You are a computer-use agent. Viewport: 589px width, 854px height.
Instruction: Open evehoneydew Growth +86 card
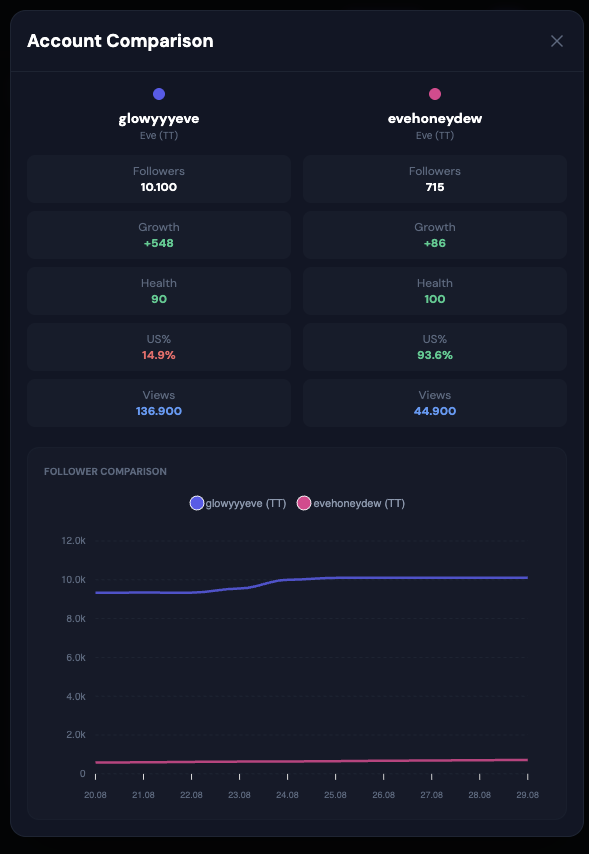[435, 235]
